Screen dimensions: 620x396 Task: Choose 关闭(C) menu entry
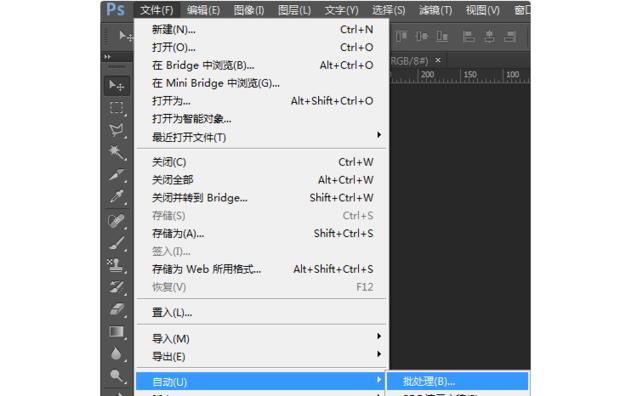[261, 162]
